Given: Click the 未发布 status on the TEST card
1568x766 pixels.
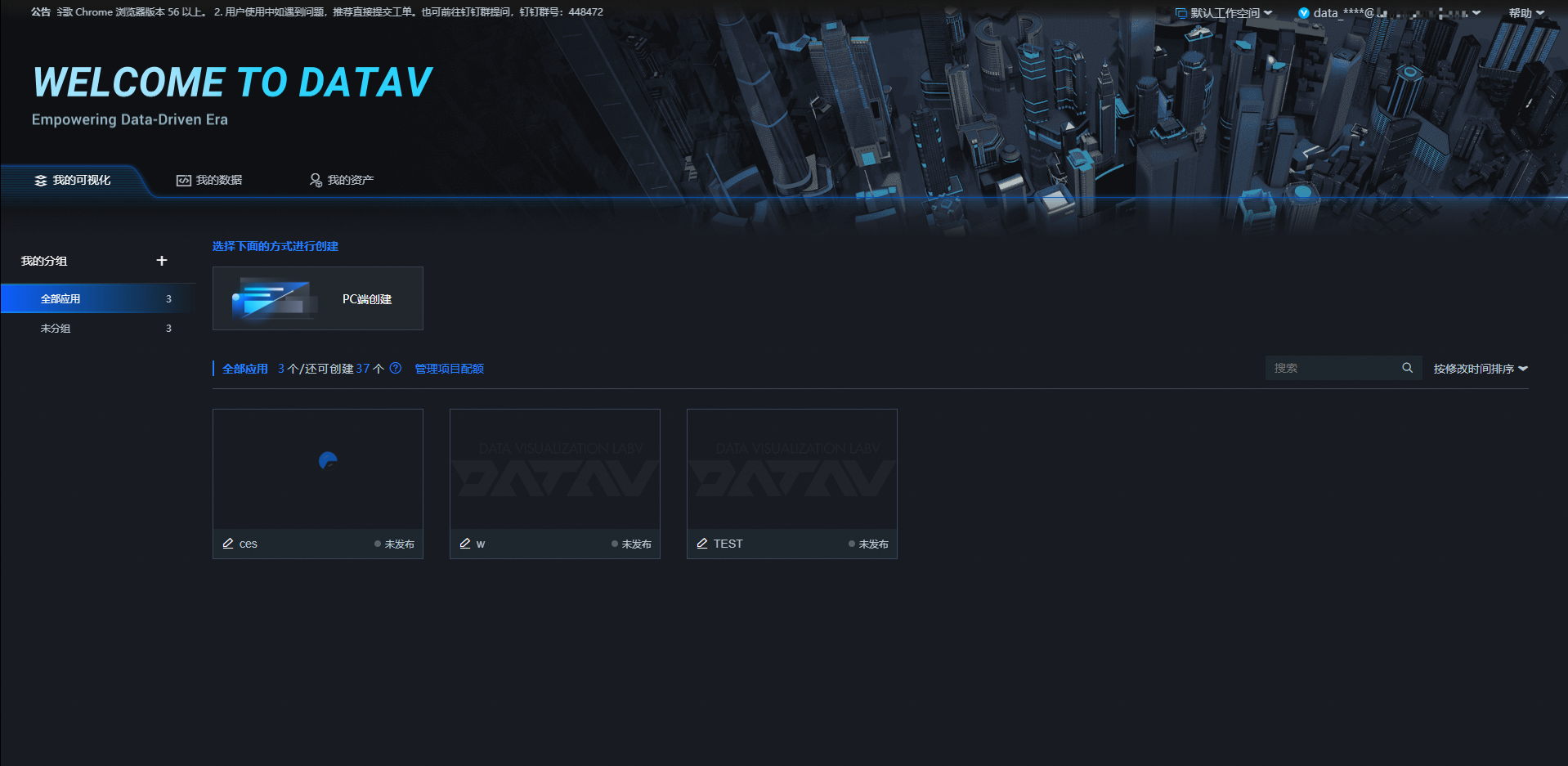Looking at the screenshot, I should tap(868, 544).
